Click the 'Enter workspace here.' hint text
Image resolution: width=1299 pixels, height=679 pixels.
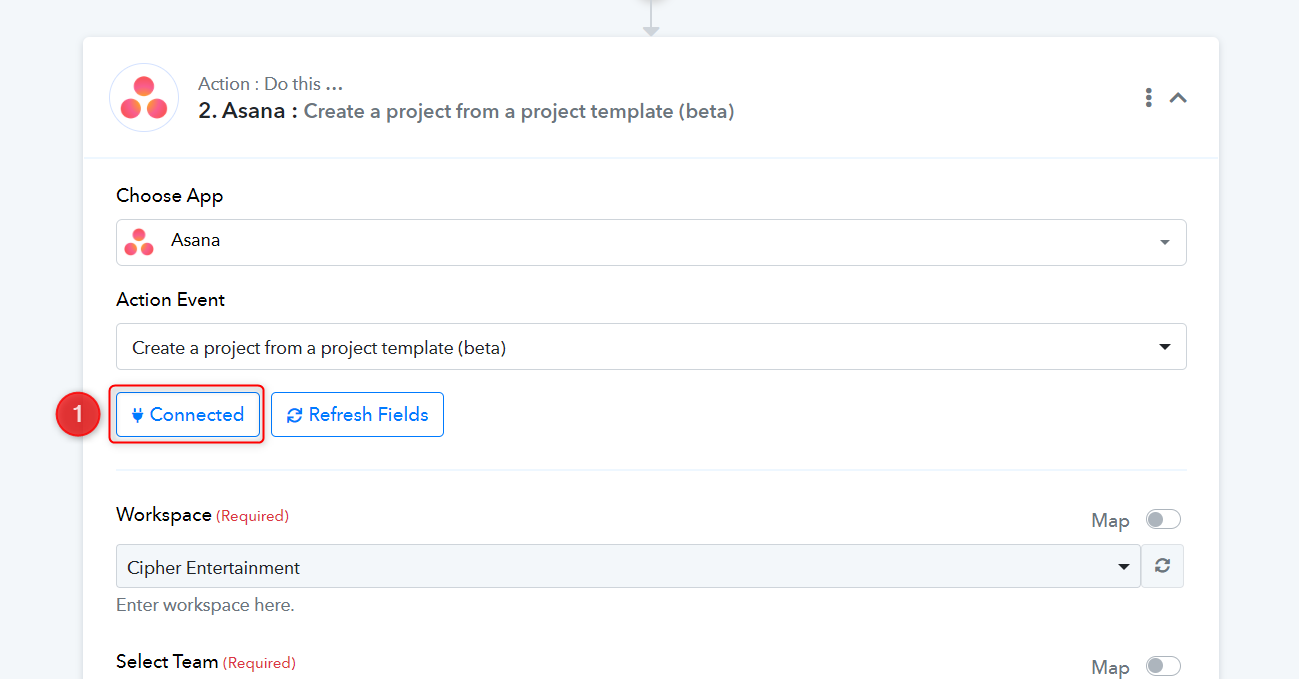205,605
